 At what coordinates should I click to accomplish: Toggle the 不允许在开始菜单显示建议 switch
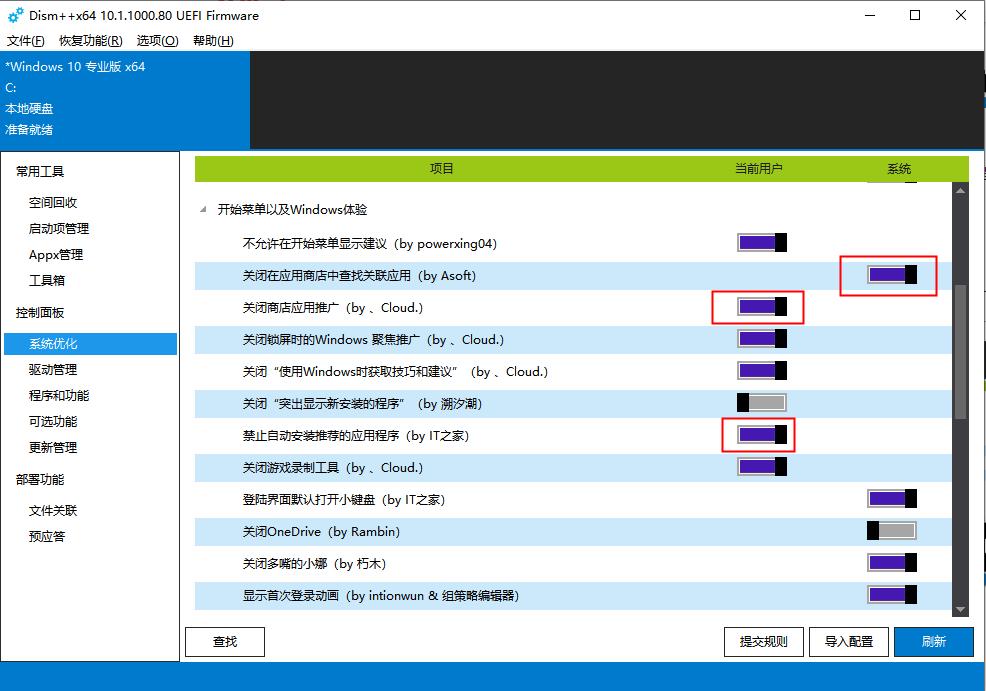pyautogui.click(x=758, y=242)
